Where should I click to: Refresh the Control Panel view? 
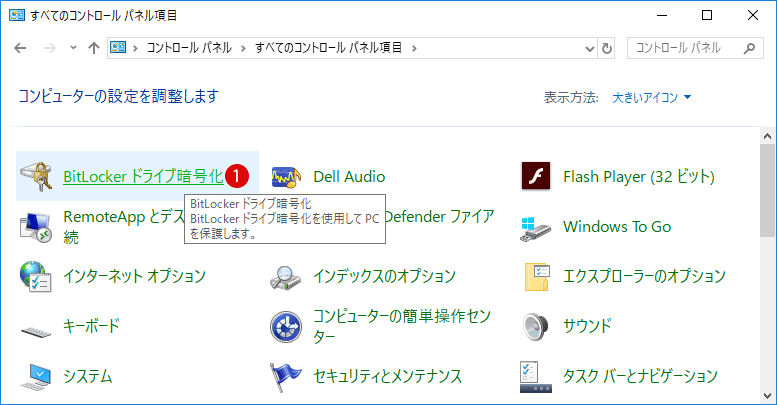point(607,49)
